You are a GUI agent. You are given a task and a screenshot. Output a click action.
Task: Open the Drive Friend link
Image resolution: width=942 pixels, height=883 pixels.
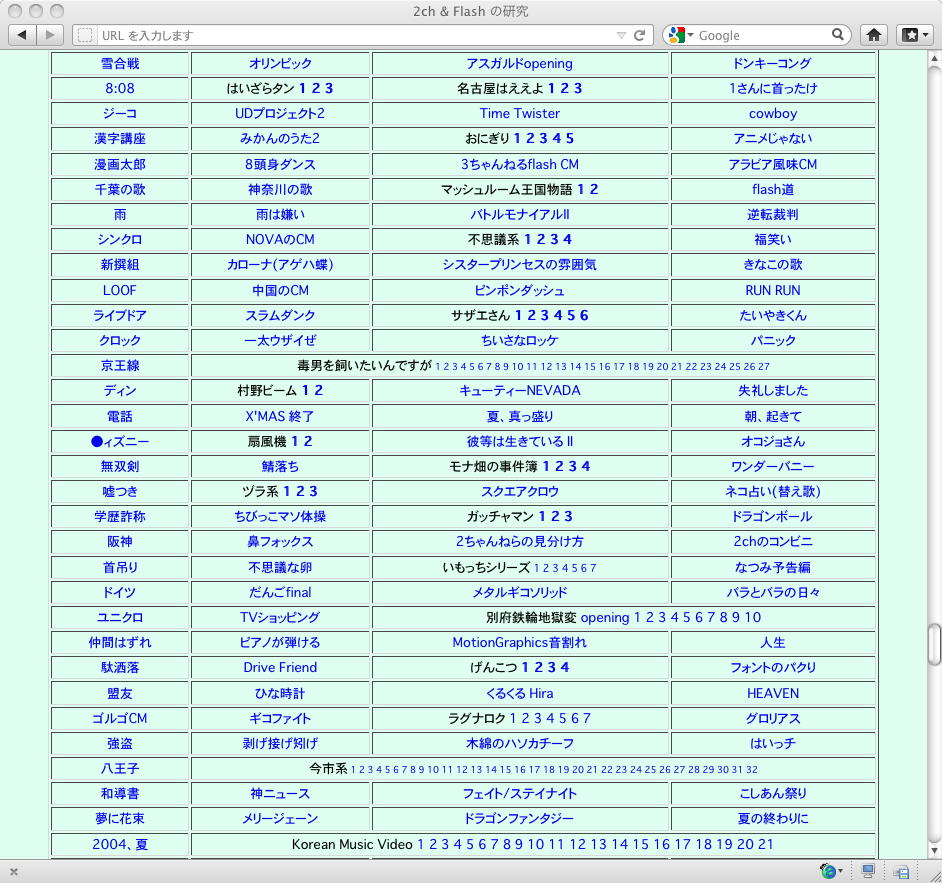pyautogui.click(x=280, y=668)
